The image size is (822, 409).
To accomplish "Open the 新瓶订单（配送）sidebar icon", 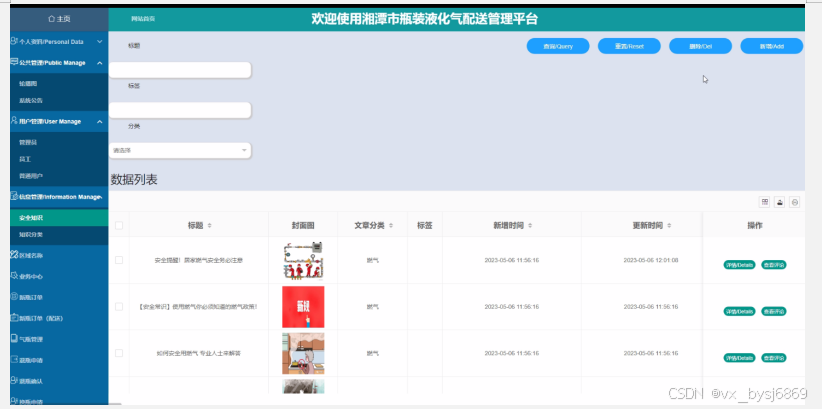I will [14, 318].
